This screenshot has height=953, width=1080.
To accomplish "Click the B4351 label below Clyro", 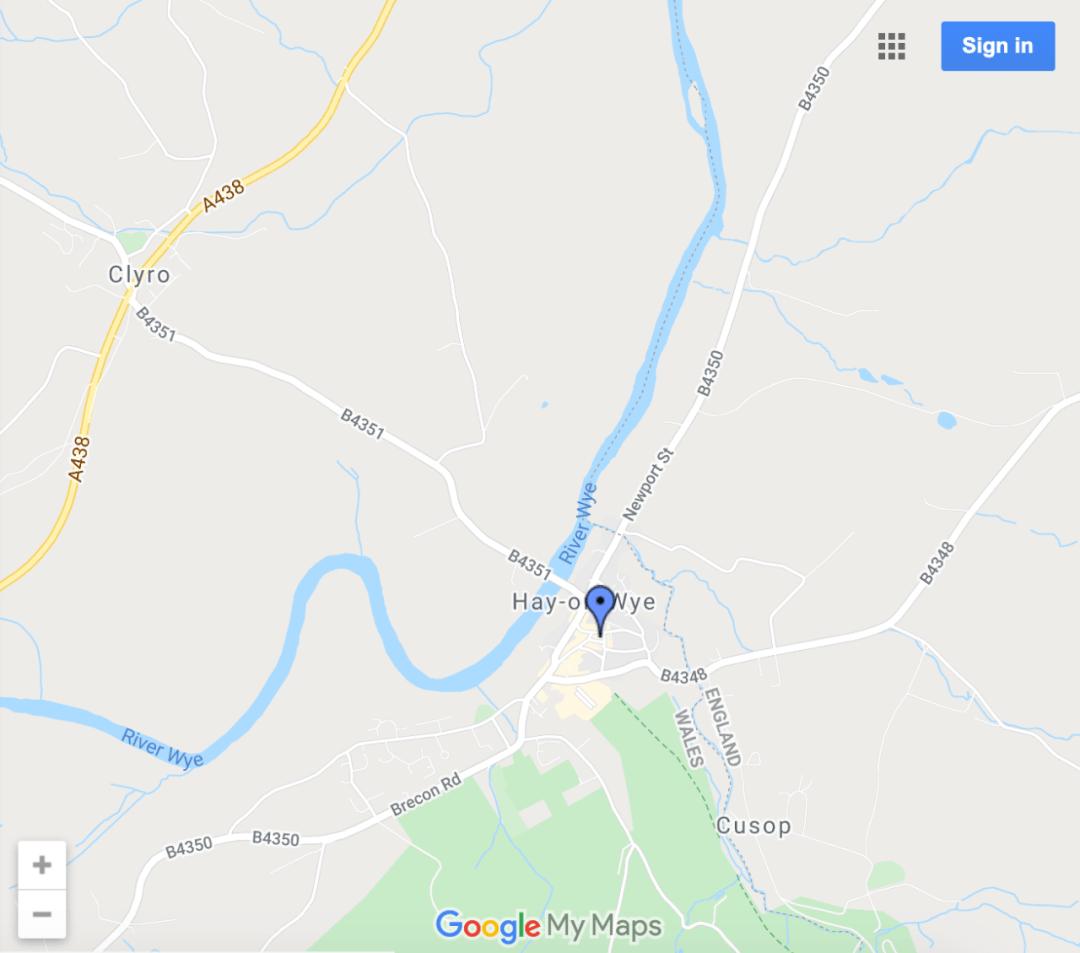I will [156, 324].
